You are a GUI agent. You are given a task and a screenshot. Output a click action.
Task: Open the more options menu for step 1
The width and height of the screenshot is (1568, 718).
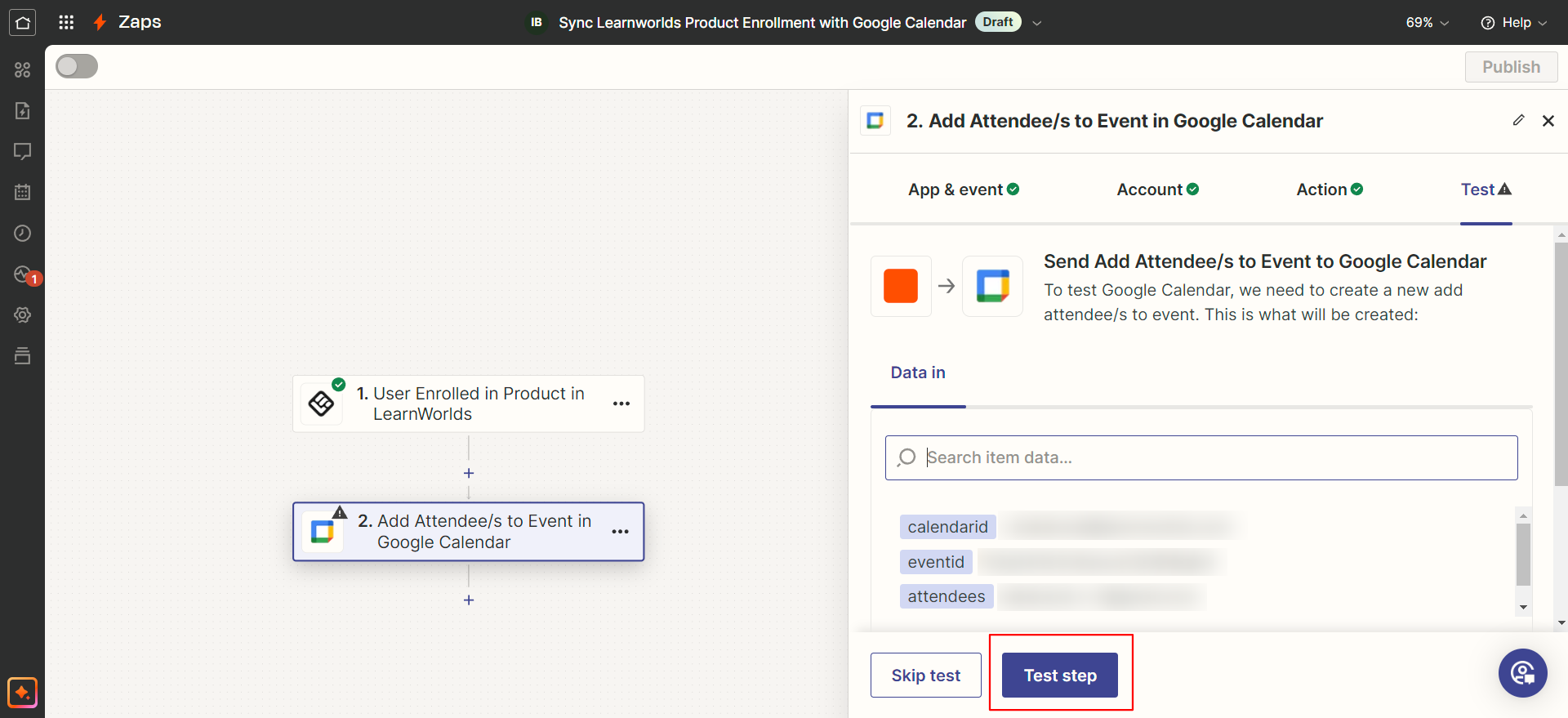(621, 404)
